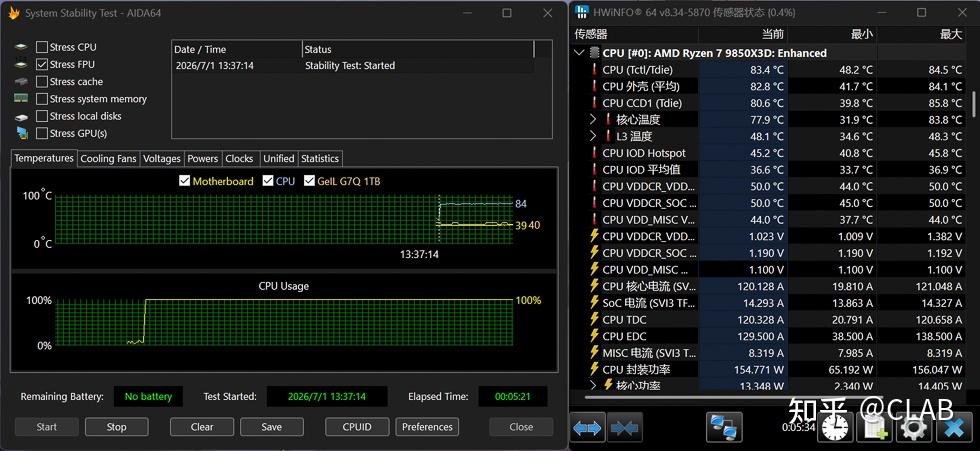Image resolution: width=980 pixels, height=451 pixels.
Task: Click the HWiNFO logo icon in title bar
Action: click(x=582, y=12)
